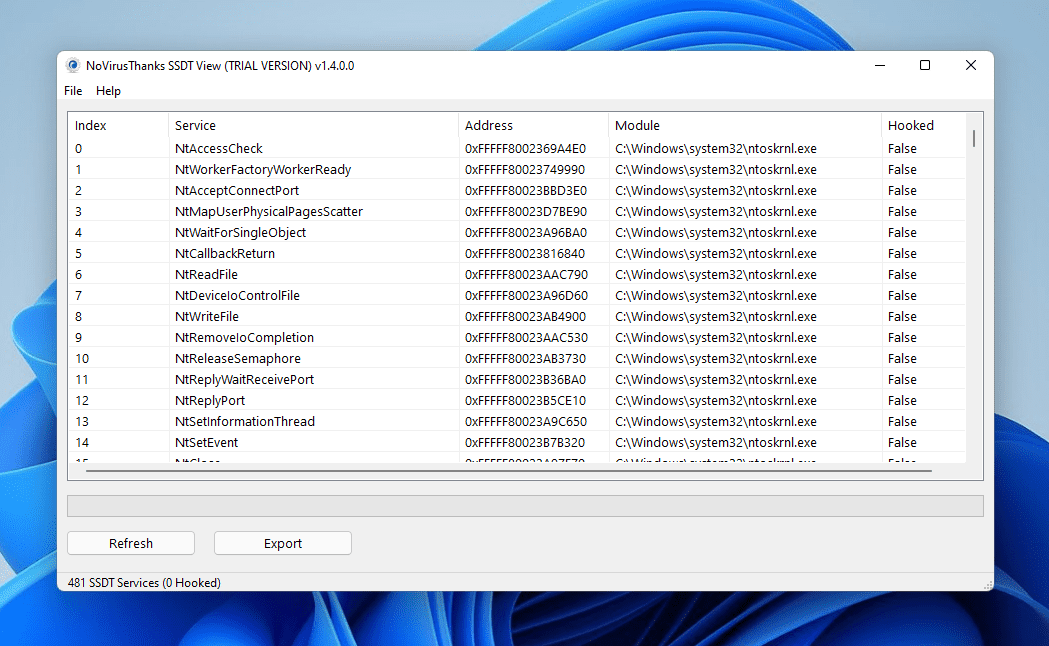Open the File menu
The width and height of the screenshot is (1049, 646).
(x=73, y=91)
